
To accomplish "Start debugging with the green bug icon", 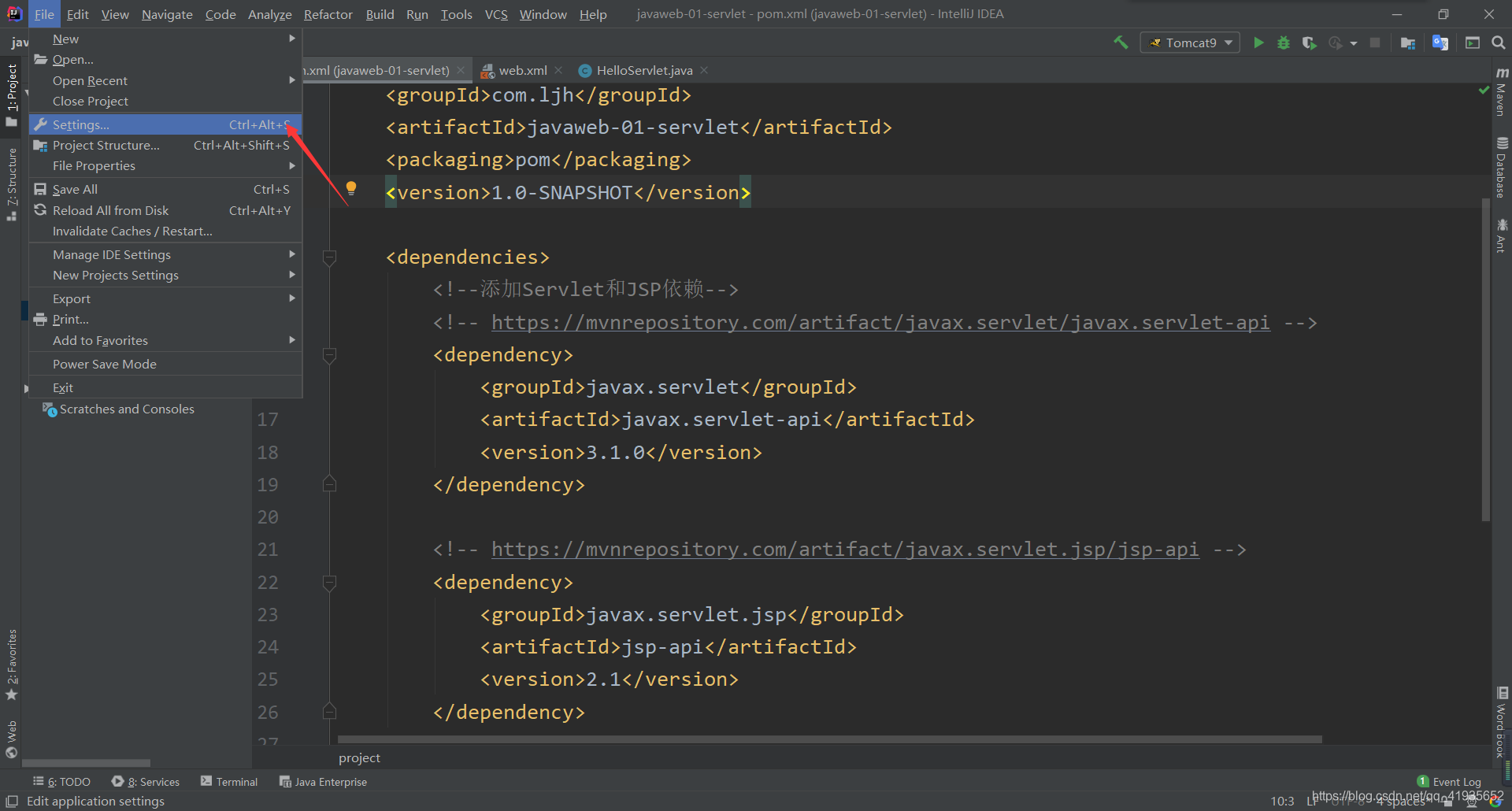I will [x=1284, y=43].
